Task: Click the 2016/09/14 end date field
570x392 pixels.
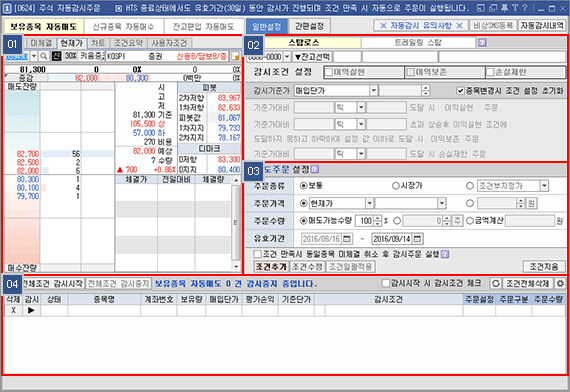Action: [392, 239]
